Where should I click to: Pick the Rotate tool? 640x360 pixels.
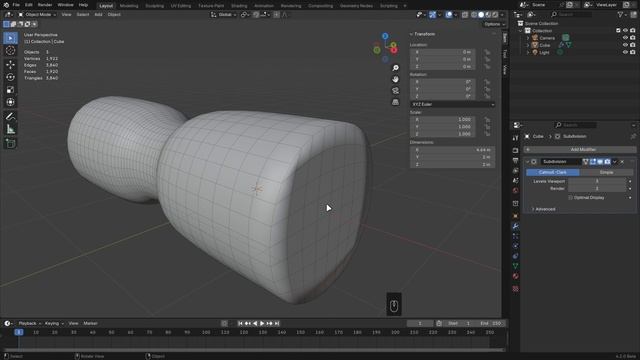(10, 77)
